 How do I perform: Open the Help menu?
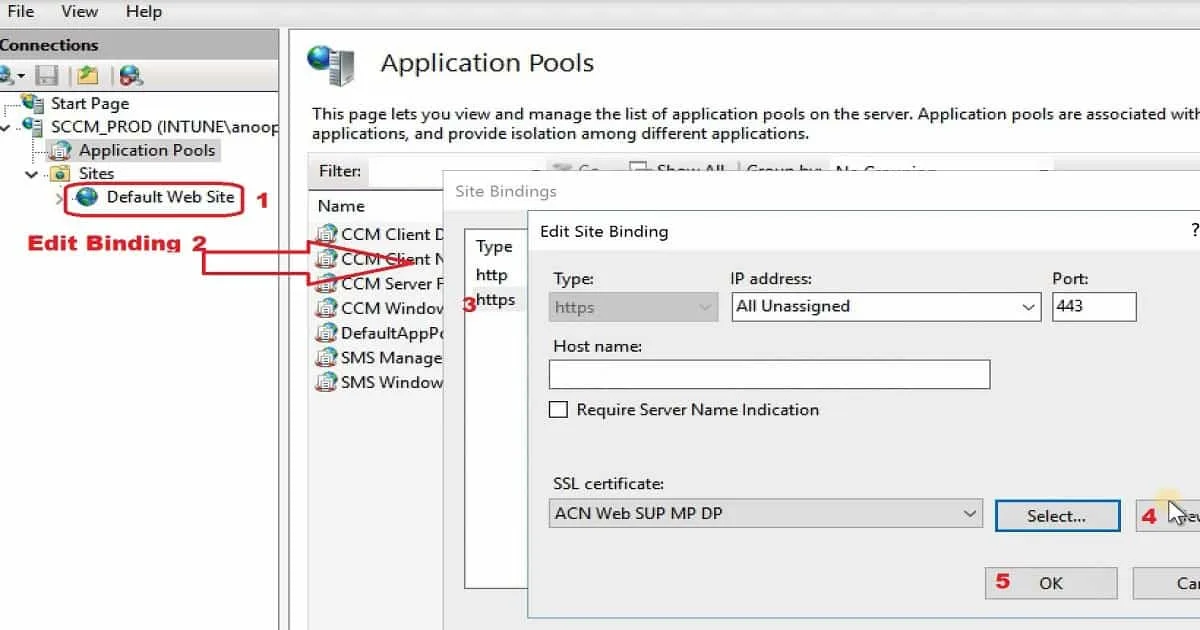point(143,12)
